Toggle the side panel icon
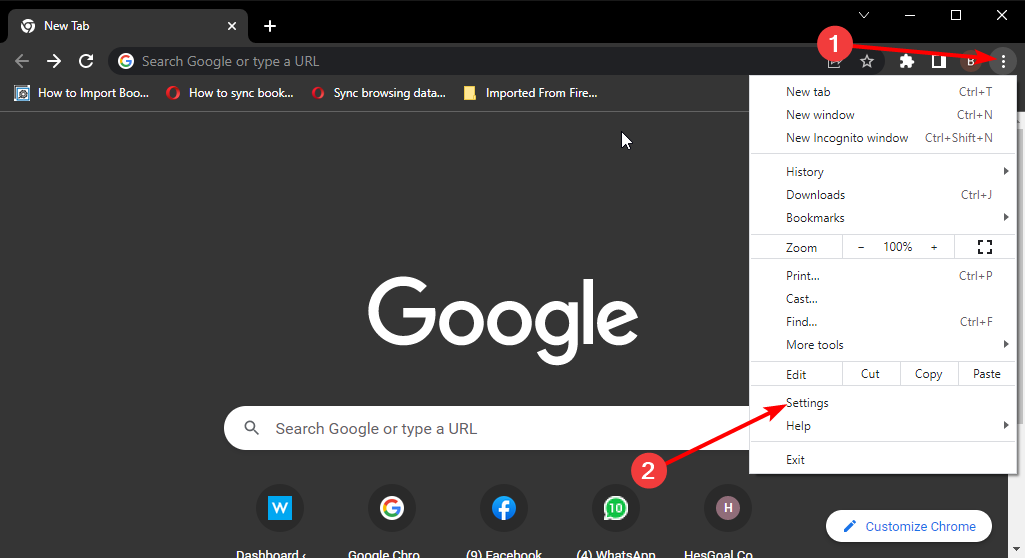1025x558 pixels. [939, 61]
